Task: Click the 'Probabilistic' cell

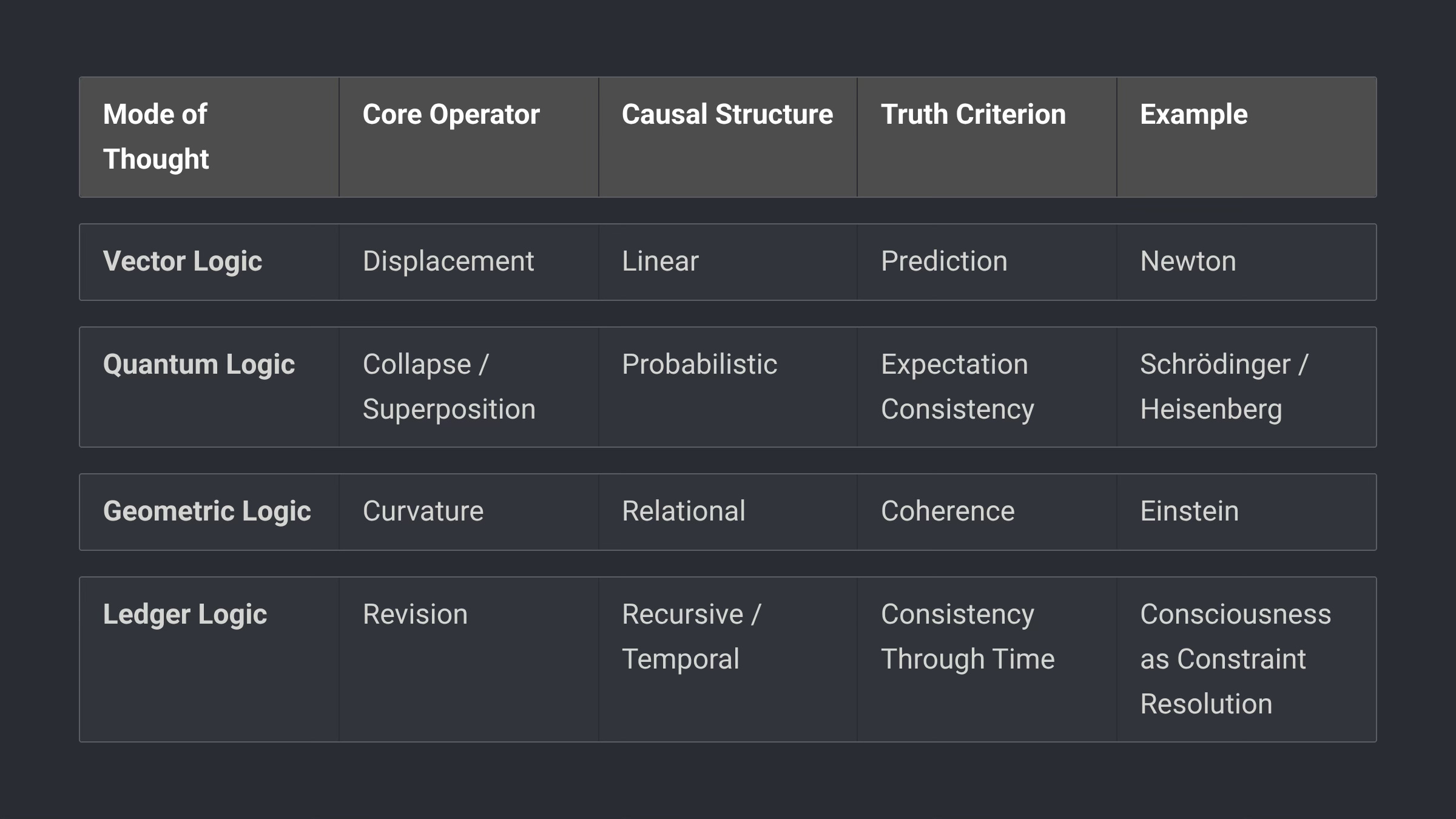Action: pyautogui.click(x=728, y=387)
